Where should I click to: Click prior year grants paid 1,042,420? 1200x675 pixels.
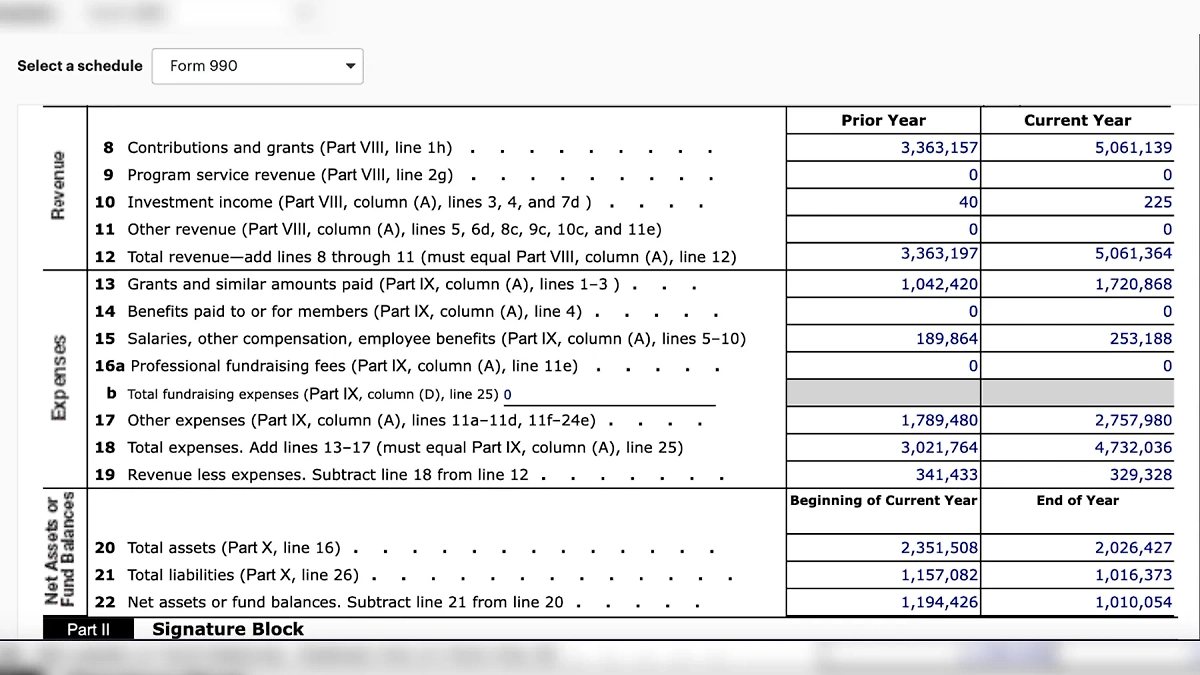[x=939, y=284]
